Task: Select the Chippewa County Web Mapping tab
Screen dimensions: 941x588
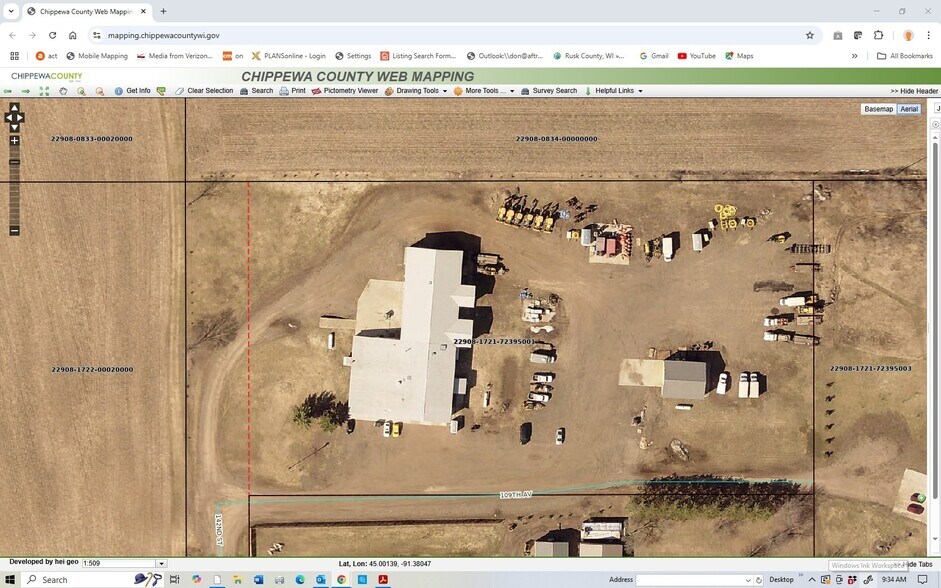Action: tap(85, 11)
